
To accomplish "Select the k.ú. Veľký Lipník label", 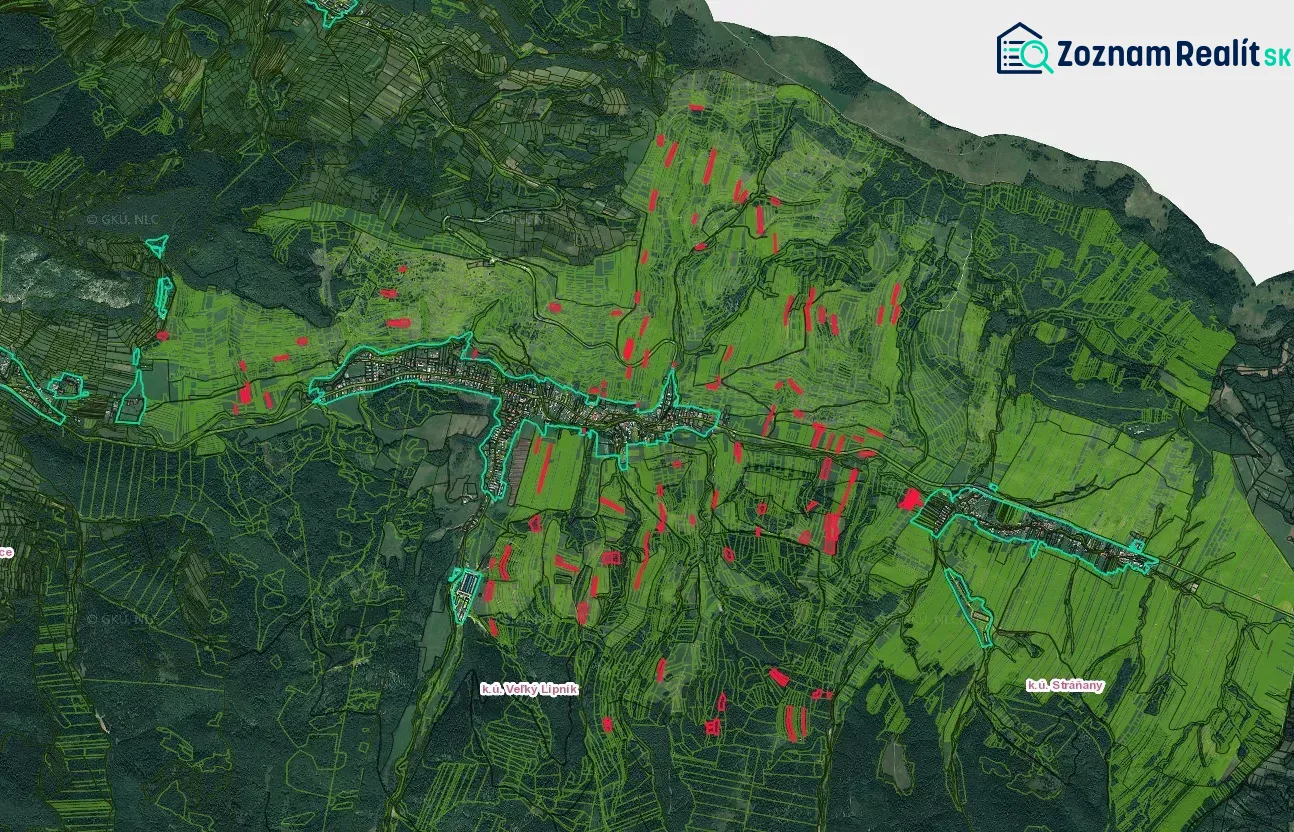I will click(530, 689).
